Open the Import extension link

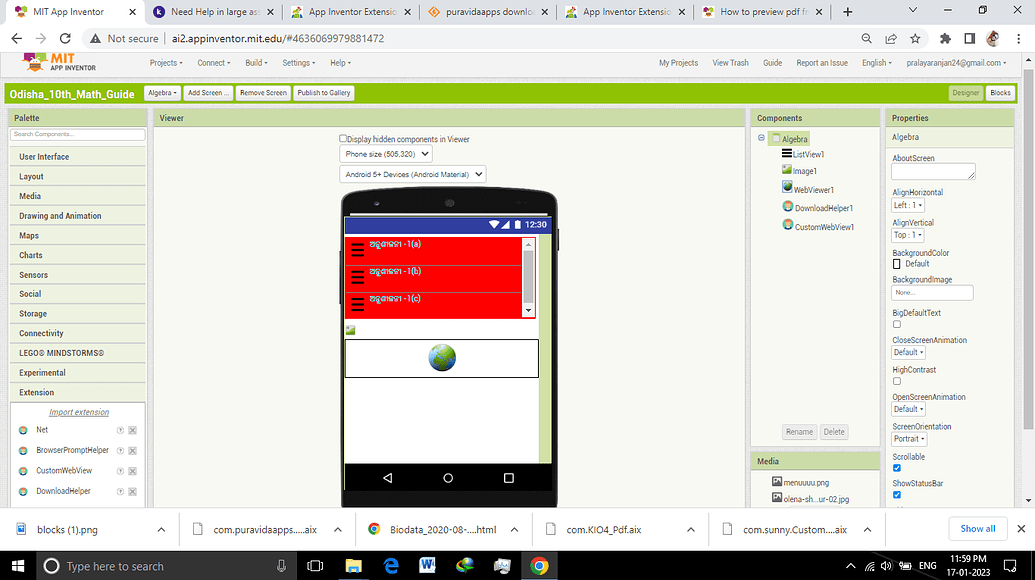pyautogui.click(x=79, y=411)
